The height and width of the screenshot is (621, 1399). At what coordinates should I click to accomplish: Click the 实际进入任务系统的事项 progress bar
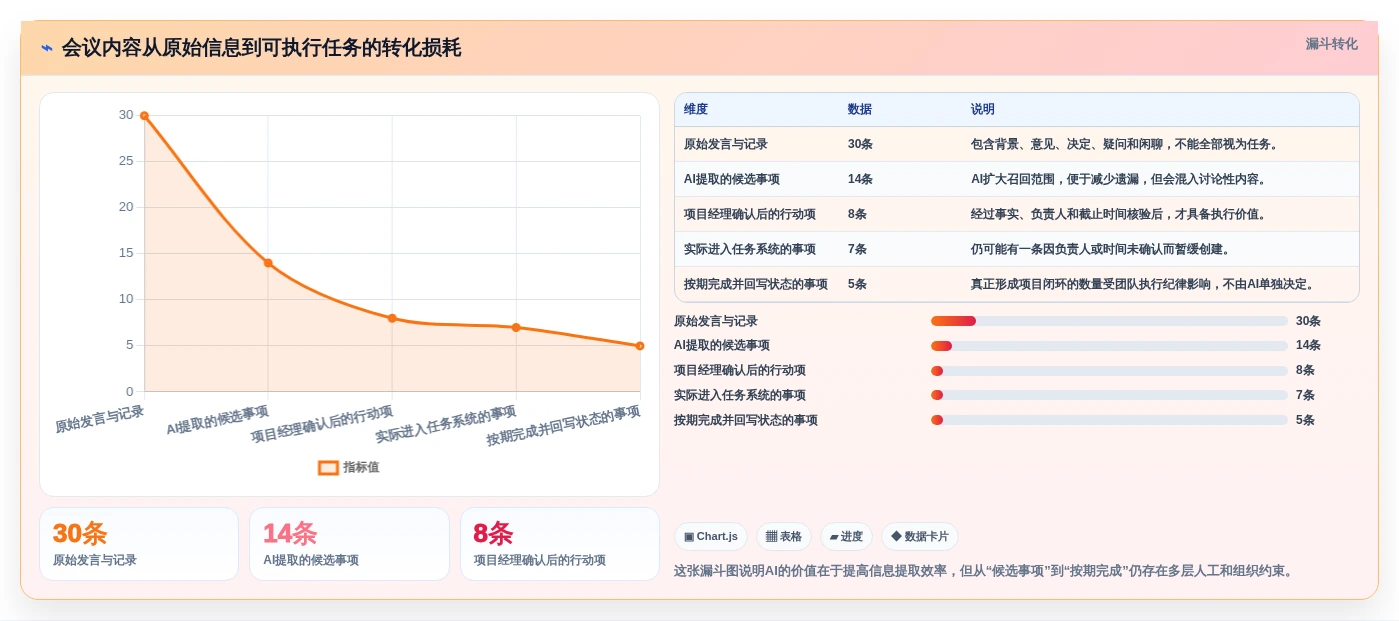[1109, 395]
